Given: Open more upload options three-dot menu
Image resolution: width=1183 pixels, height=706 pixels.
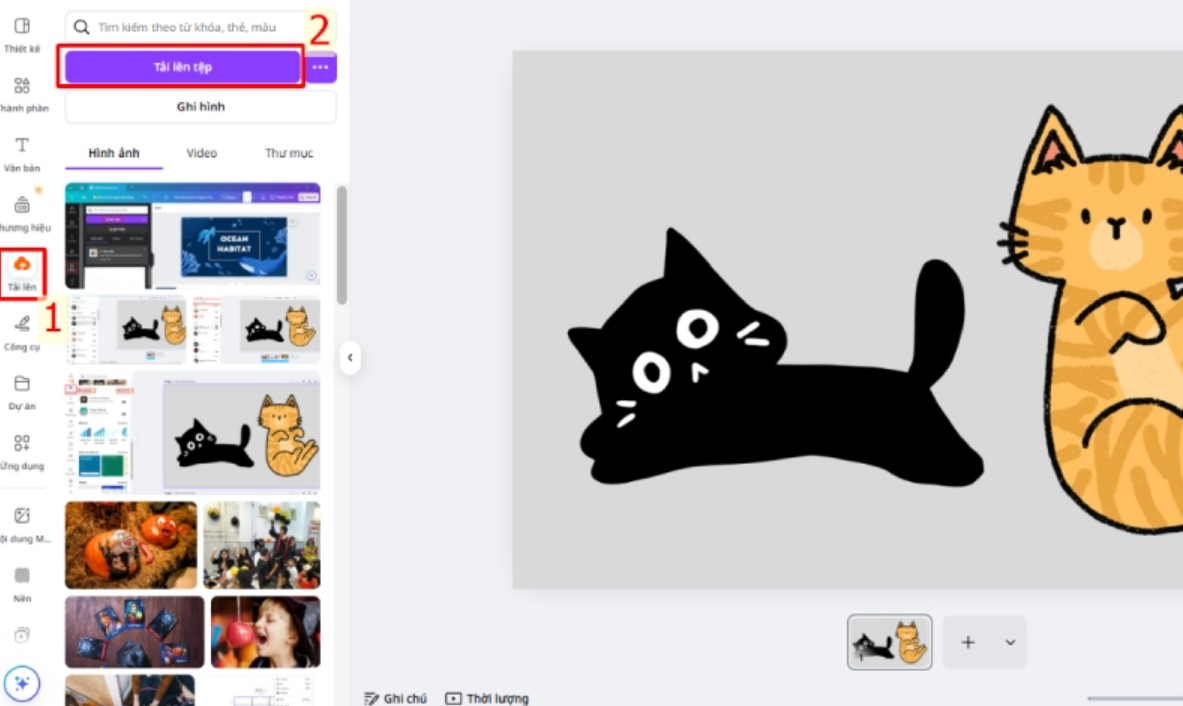Looking at the screenshot, I should tap(320, 67).
